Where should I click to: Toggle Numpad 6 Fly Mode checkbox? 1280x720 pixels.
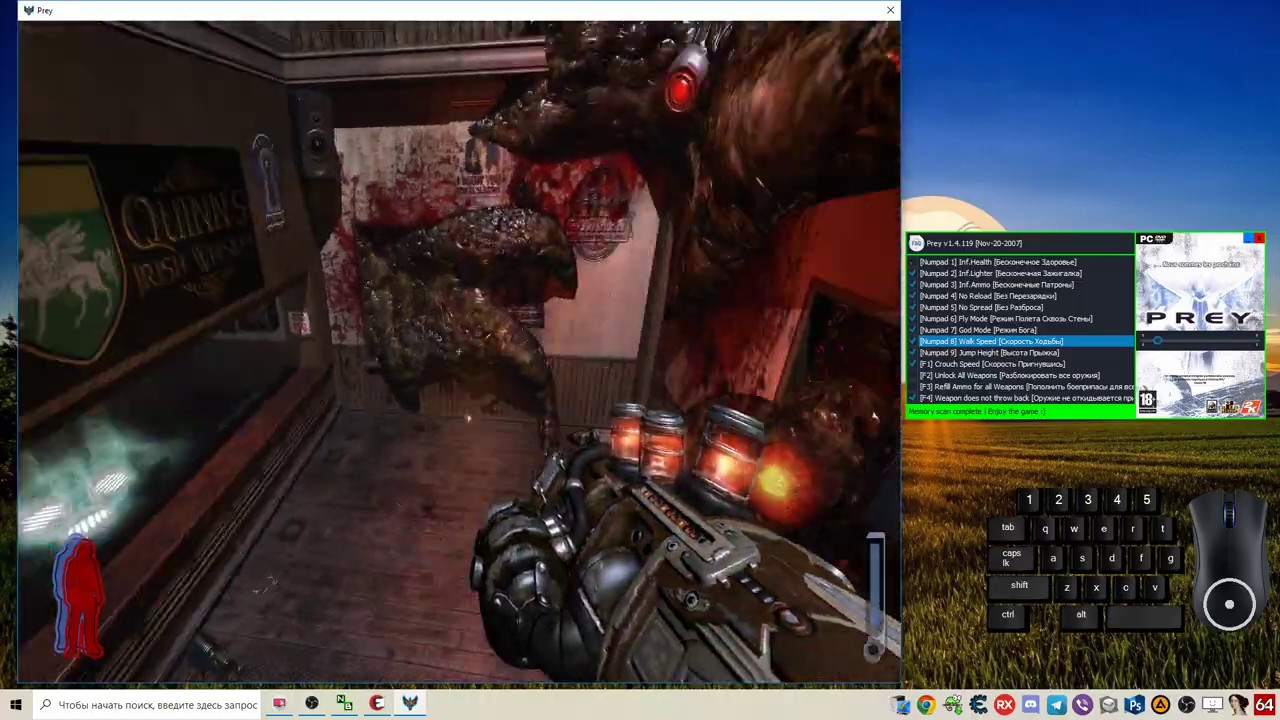[913, 319]
